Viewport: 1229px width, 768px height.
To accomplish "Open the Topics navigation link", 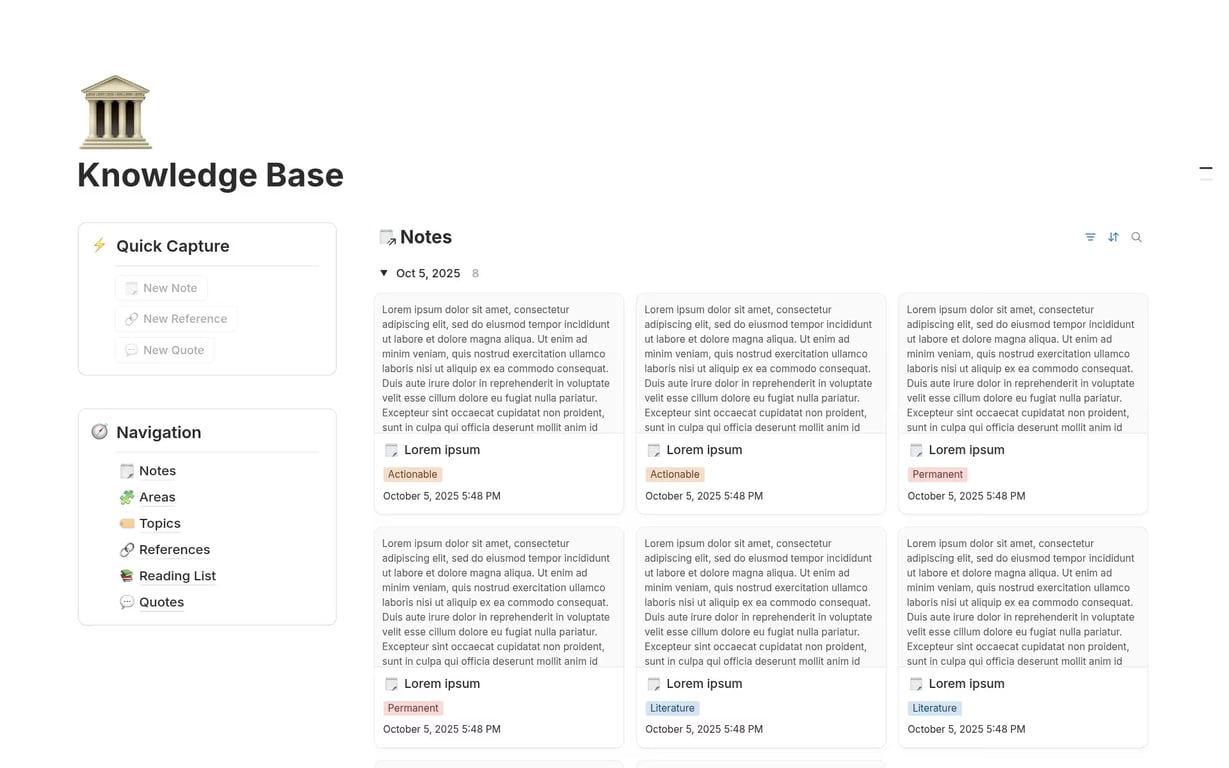I will 160,523.
